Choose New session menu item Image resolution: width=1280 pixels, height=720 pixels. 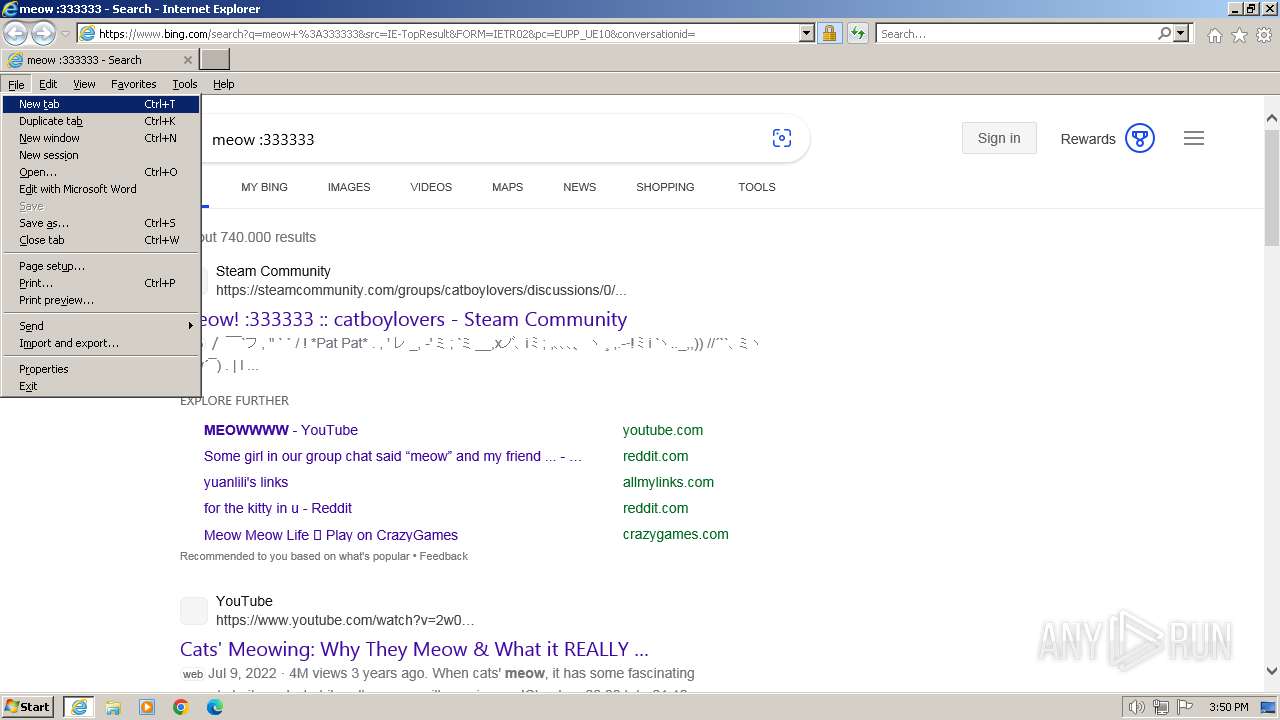[x=100, y=155]
